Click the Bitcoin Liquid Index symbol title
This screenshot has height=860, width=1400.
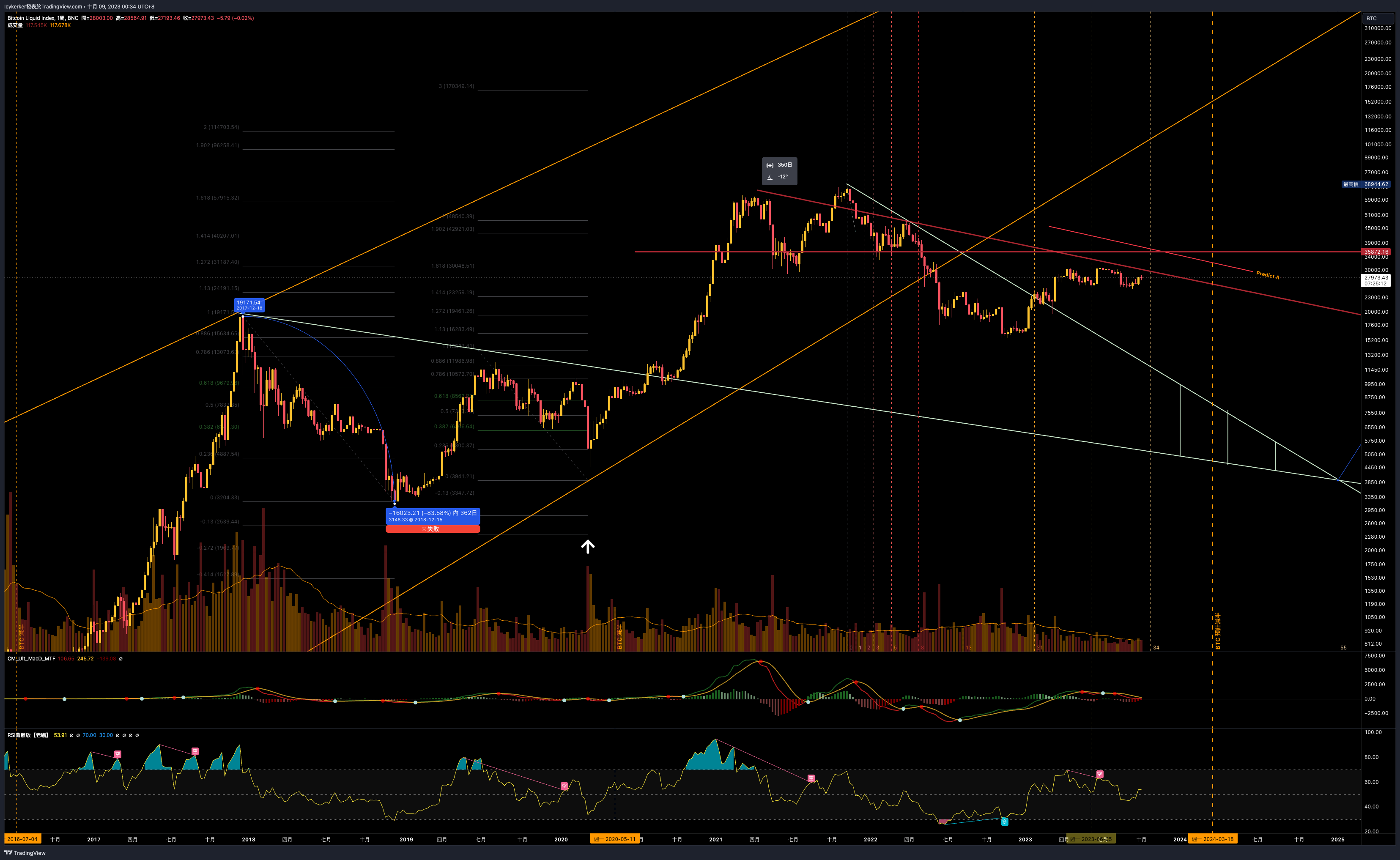(x=43, y=18)
